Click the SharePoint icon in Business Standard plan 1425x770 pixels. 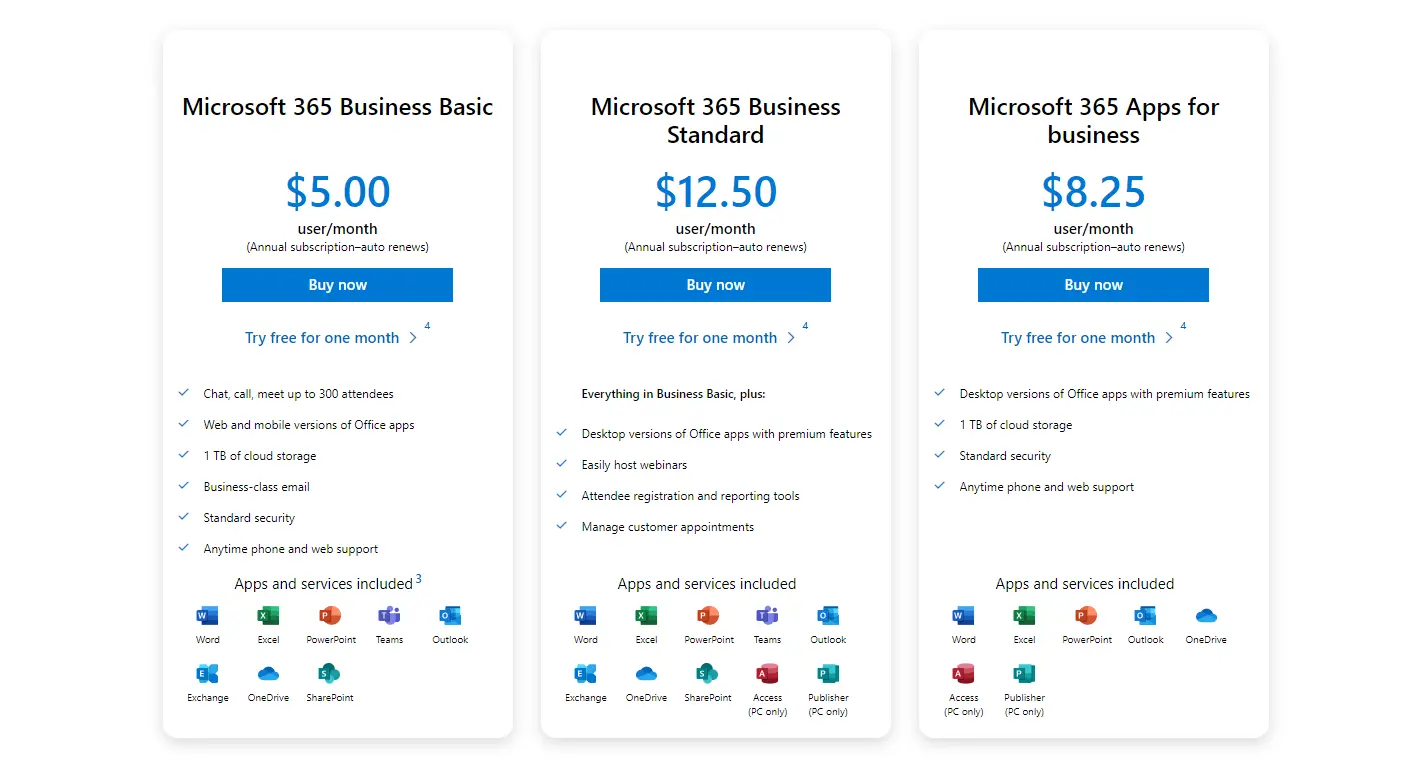708,673
